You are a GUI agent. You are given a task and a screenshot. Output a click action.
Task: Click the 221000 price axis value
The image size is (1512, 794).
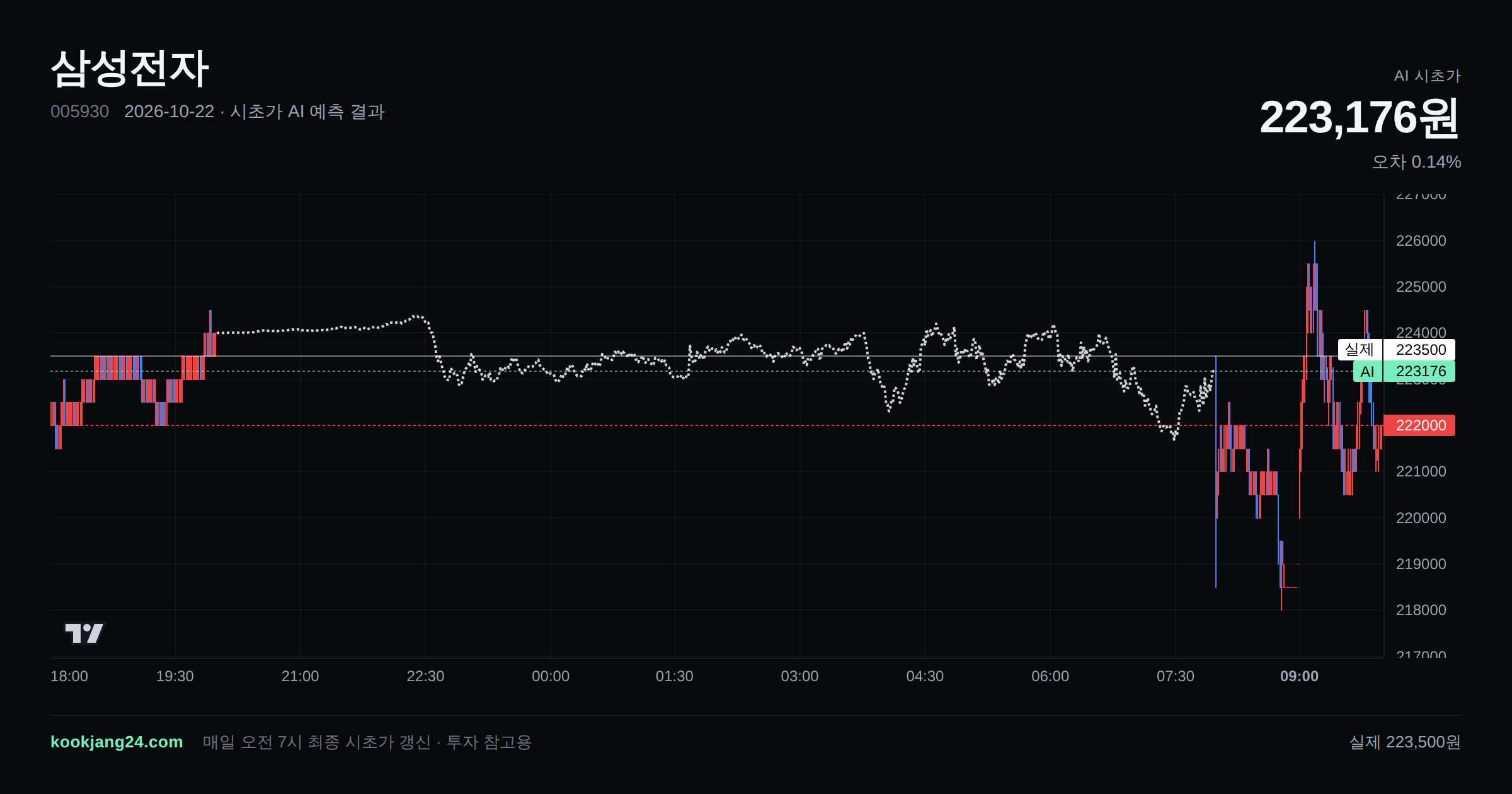pos(1421,471)
